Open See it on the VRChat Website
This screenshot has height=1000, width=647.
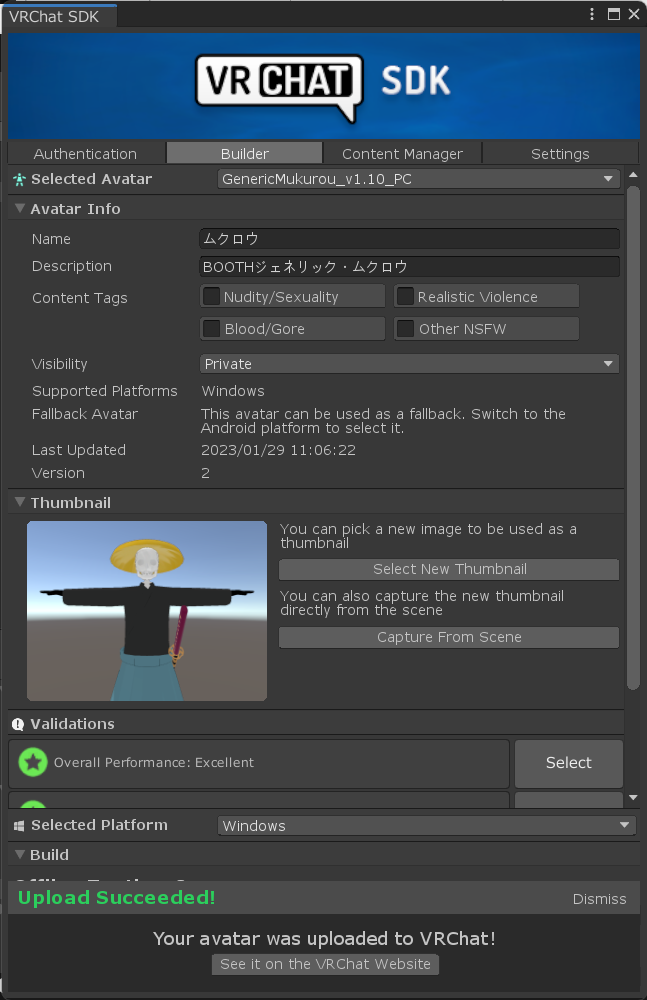325,964
